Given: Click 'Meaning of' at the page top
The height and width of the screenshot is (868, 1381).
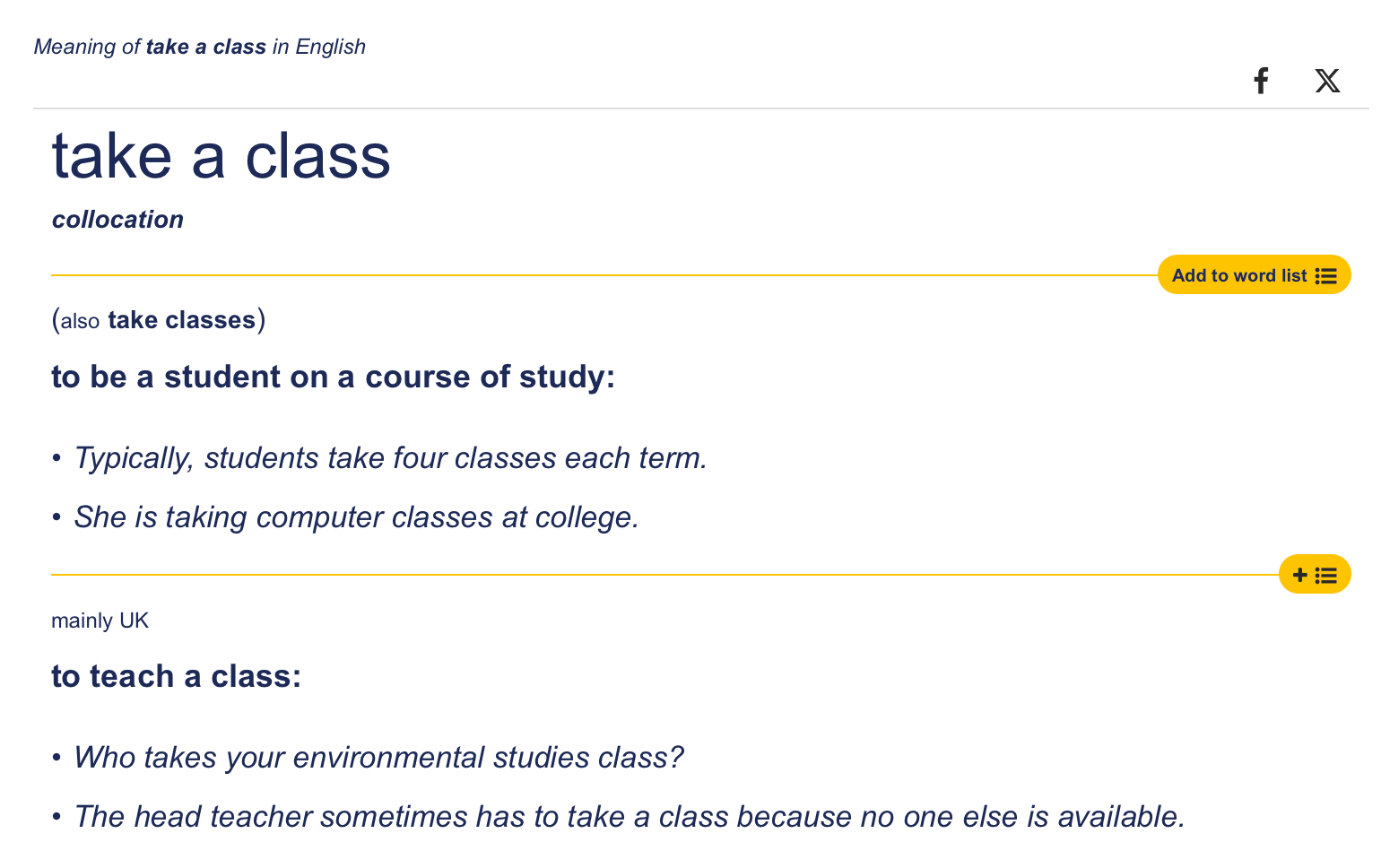Looking at the screenshot, I should point(87,47).
